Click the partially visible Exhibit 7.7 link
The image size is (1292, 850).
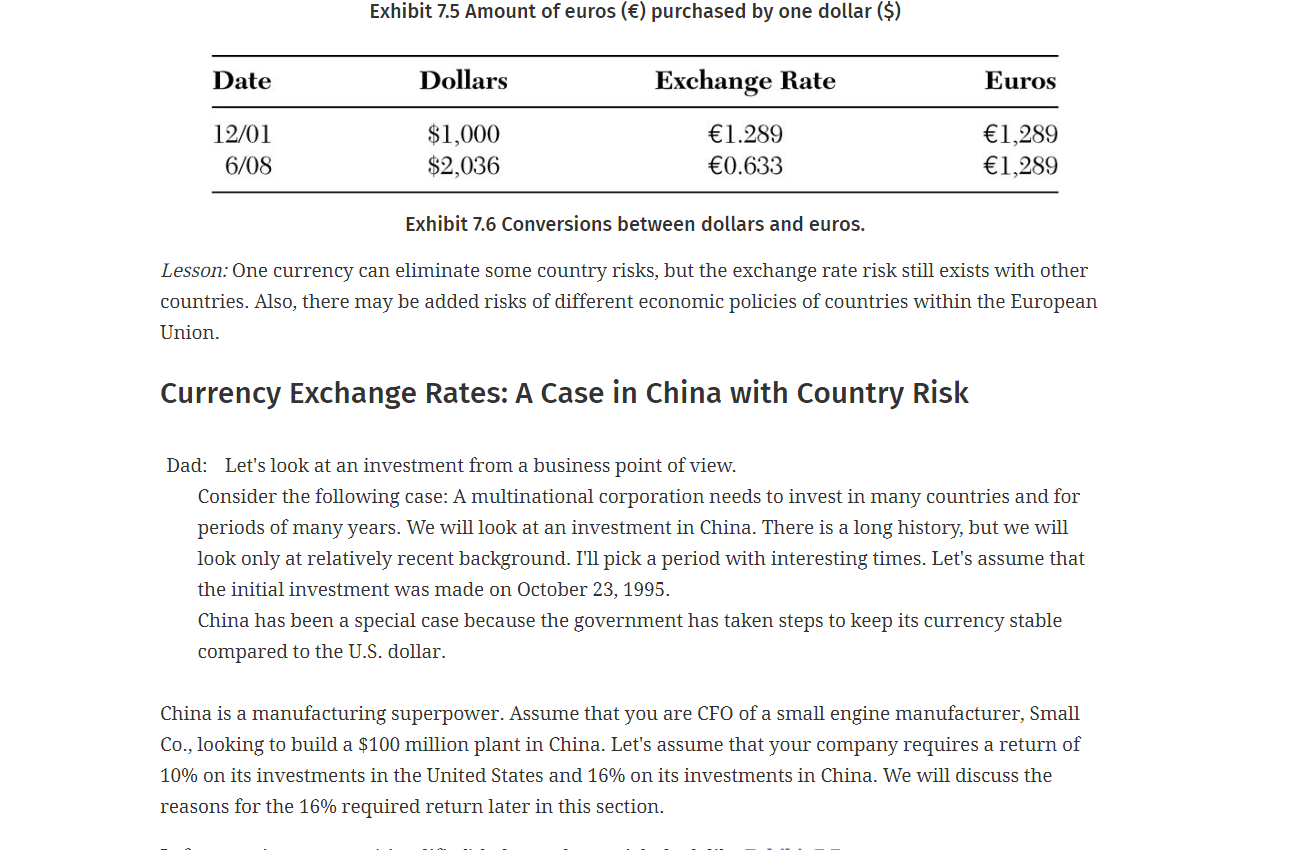[x=792, y=847]
